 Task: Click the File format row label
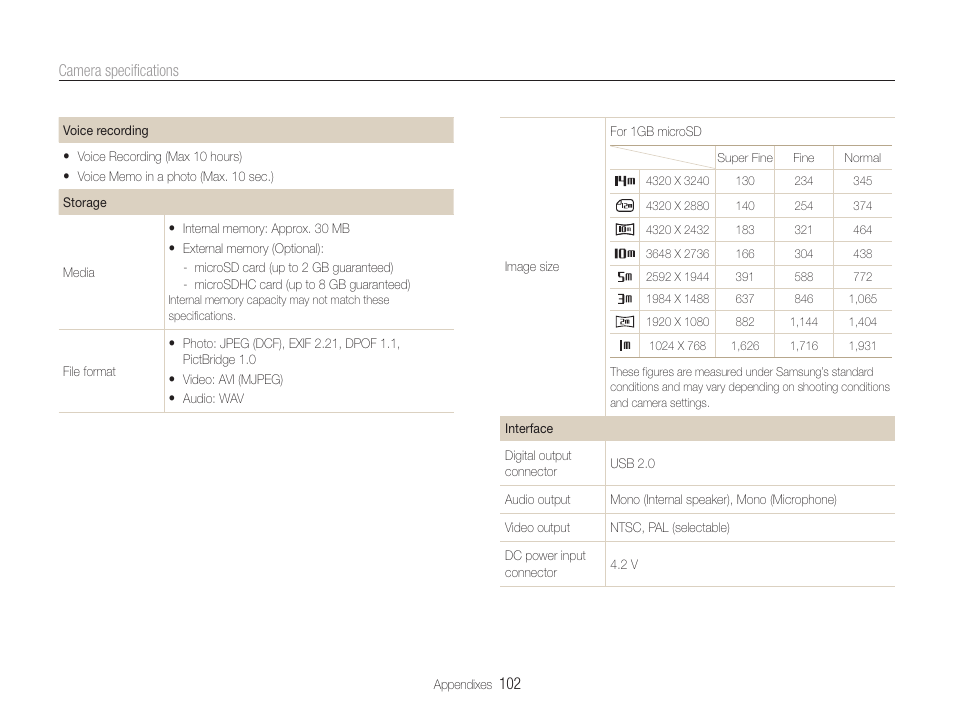tap(89, 371)
